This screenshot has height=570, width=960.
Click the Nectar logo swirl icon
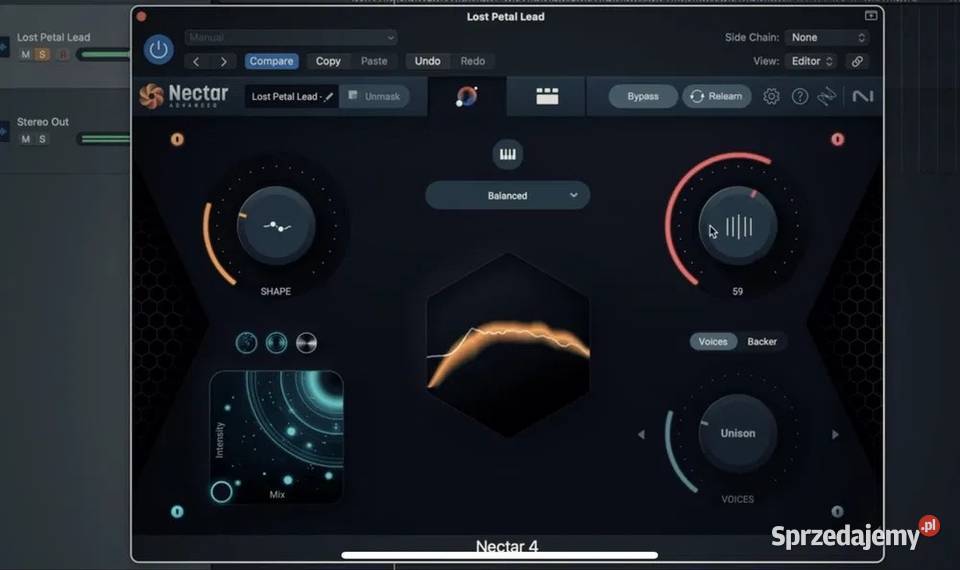(151, 96)
